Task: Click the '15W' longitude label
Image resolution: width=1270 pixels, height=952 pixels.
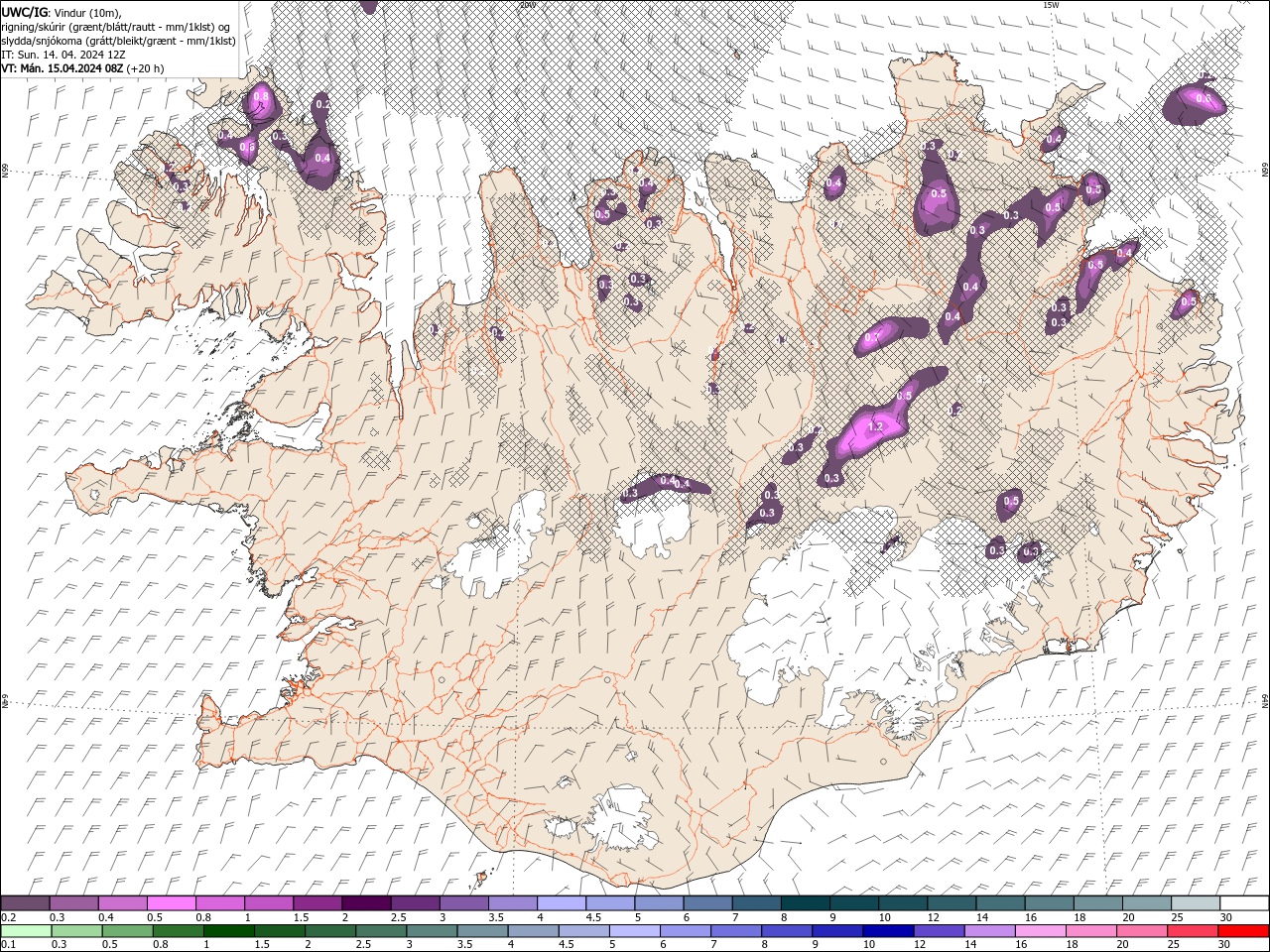Action: (x=1051, y=5)
